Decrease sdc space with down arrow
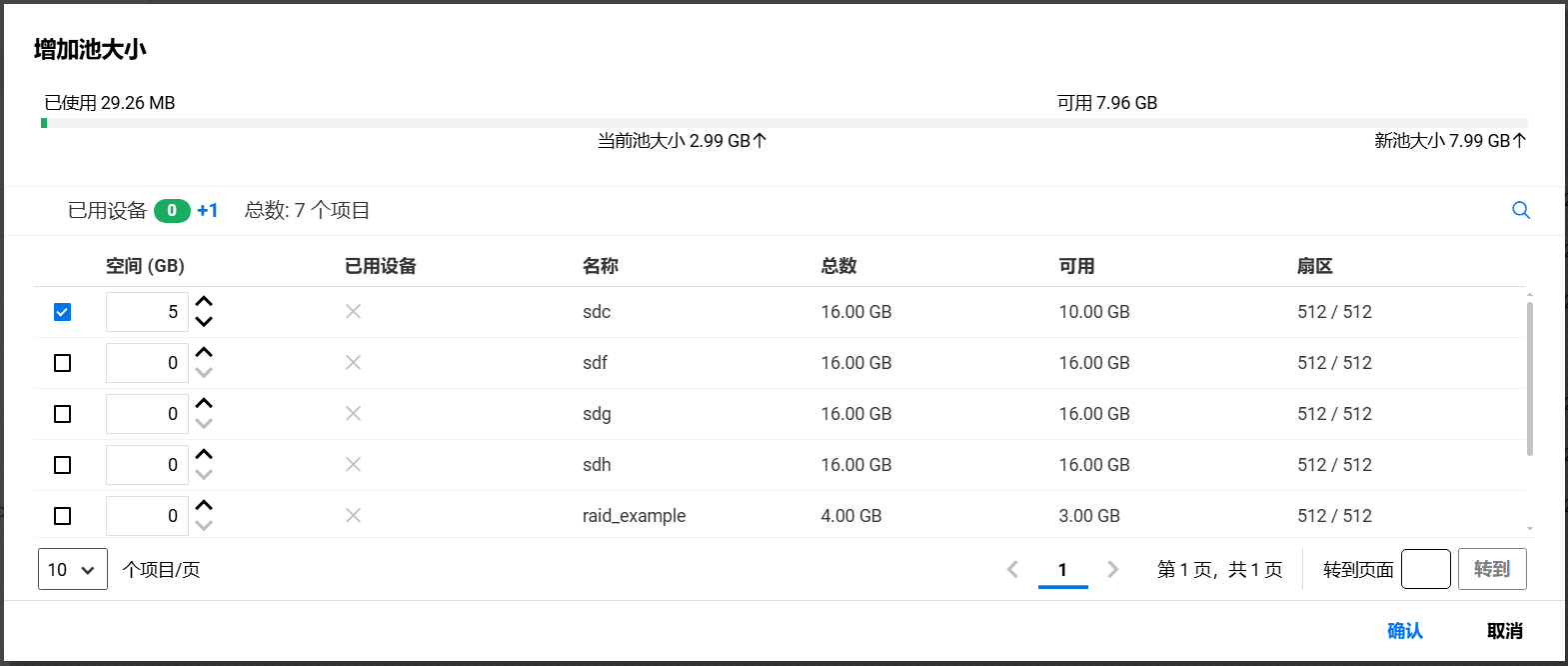Image resolution: width=1568 pixels, height=666 pixels. 204,322
